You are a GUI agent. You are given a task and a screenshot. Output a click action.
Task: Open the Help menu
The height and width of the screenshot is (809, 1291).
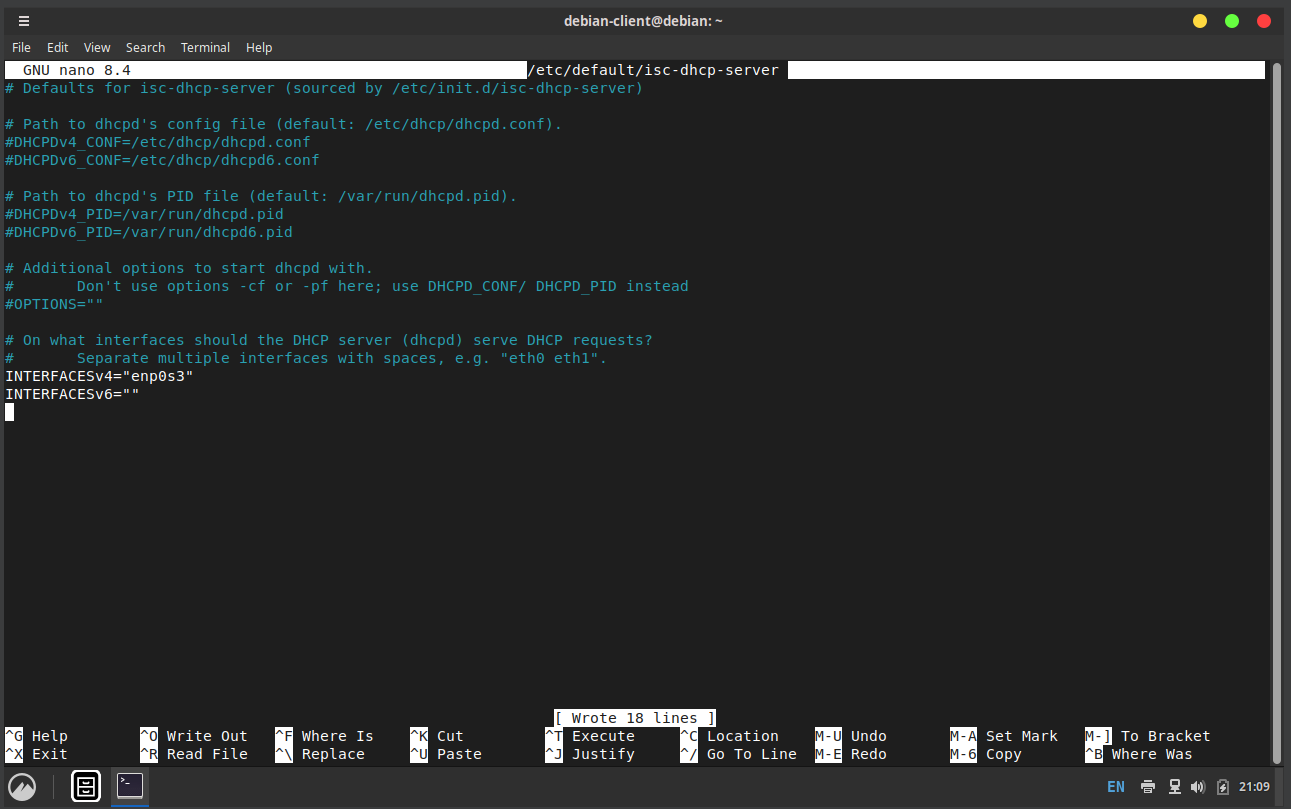[x=259, y=47]
